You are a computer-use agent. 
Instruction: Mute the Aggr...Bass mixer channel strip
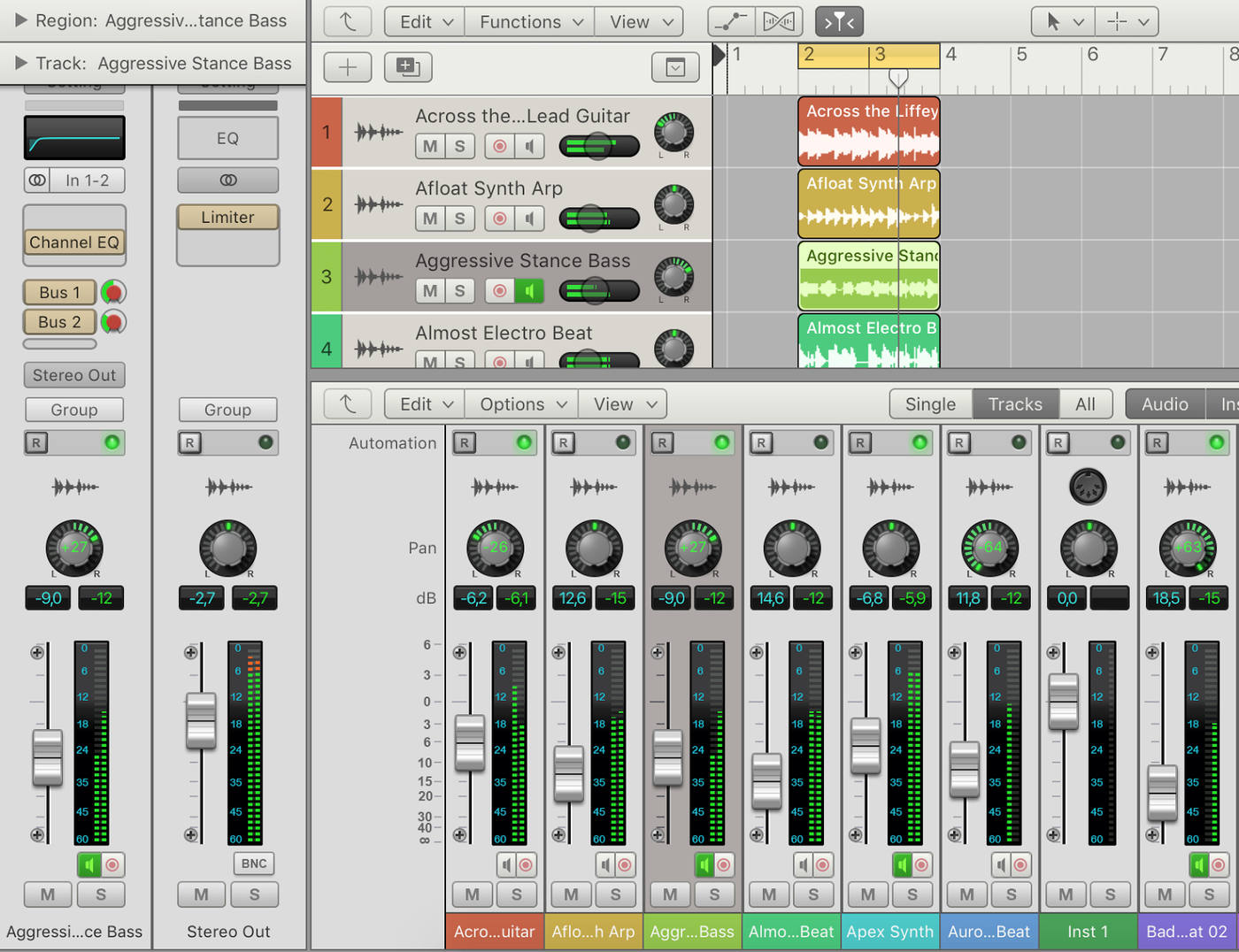click(670, 894)
